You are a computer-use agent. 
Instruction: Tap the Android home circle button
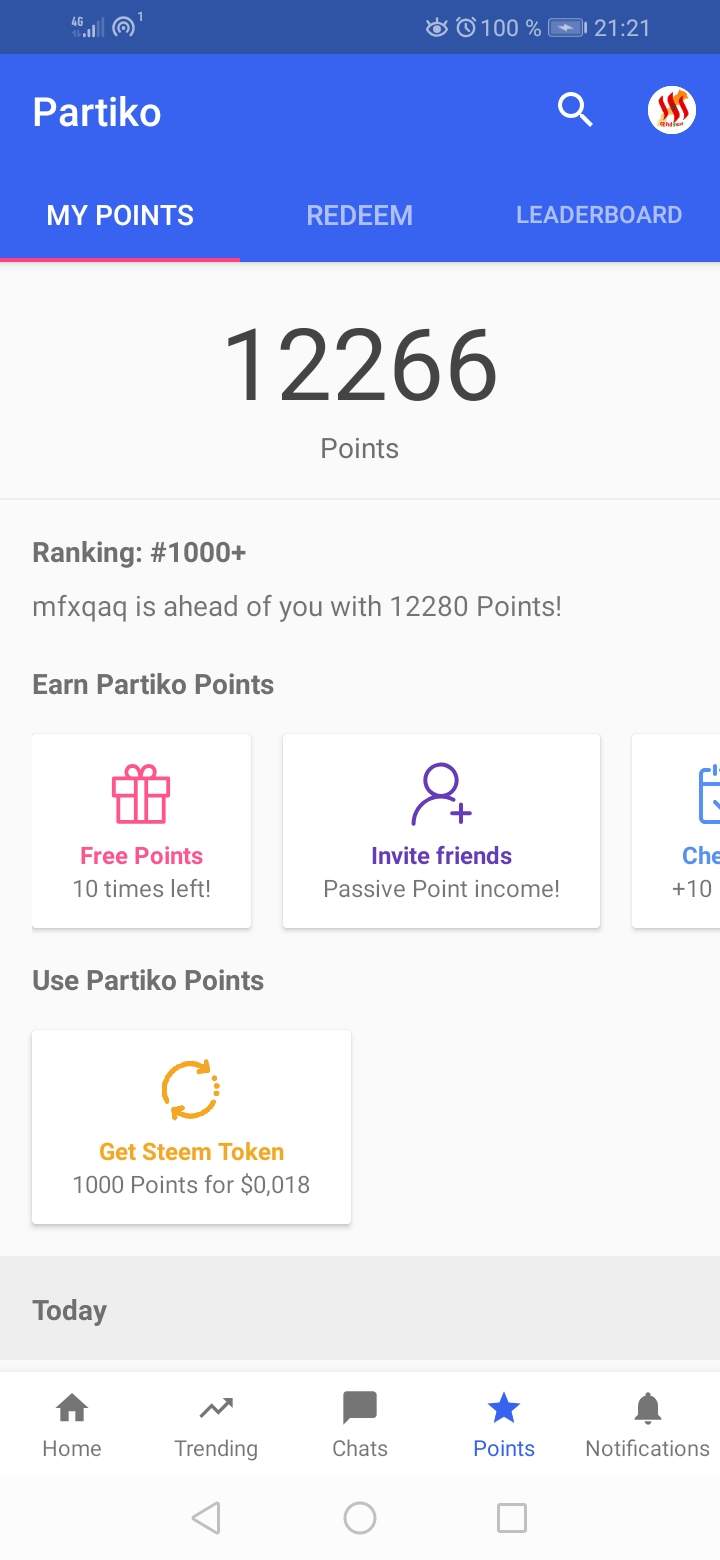coord(360,1518)
